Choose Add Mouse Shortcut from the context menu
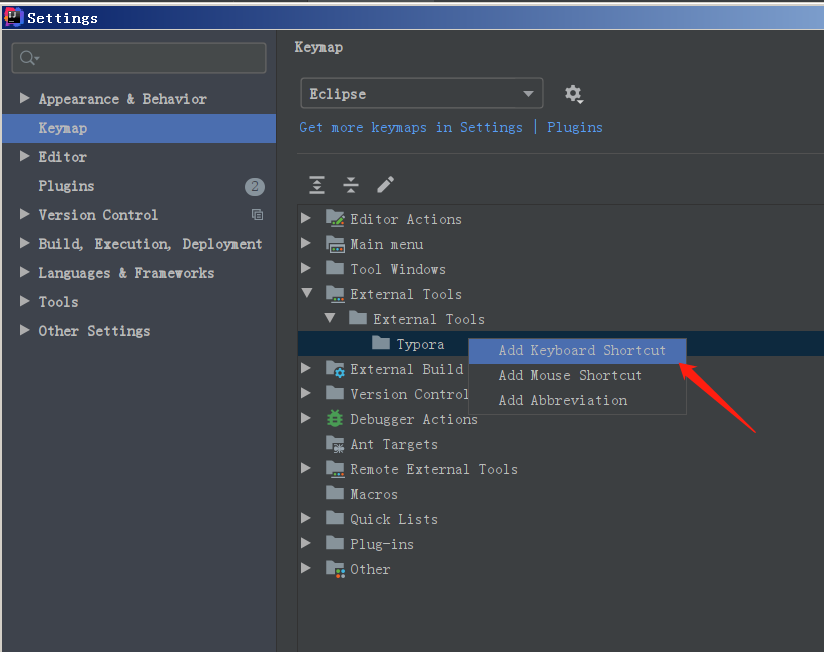This screenshot has width=824, height=652. pos(570,375)
